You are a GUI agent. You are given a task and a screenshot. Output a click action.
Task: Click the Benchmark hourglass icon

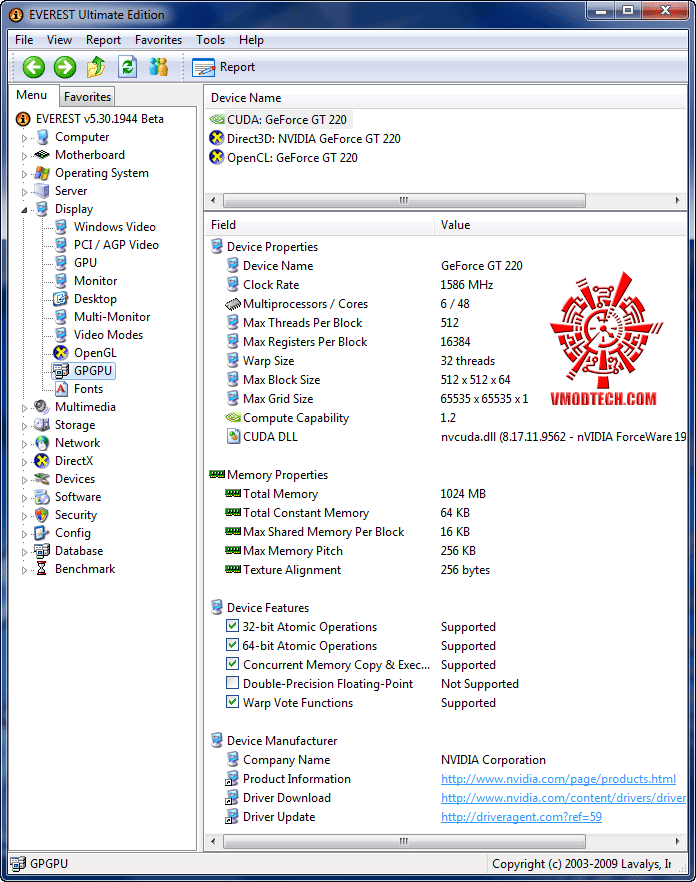point(42,569)
